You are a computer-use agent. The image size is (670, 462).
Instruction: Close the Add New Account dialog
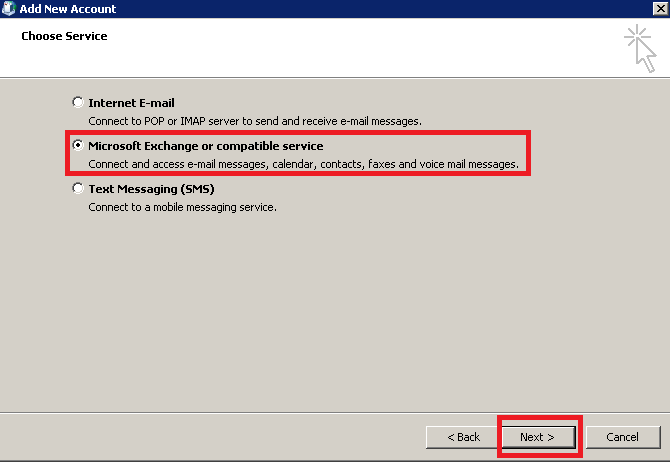660,9
